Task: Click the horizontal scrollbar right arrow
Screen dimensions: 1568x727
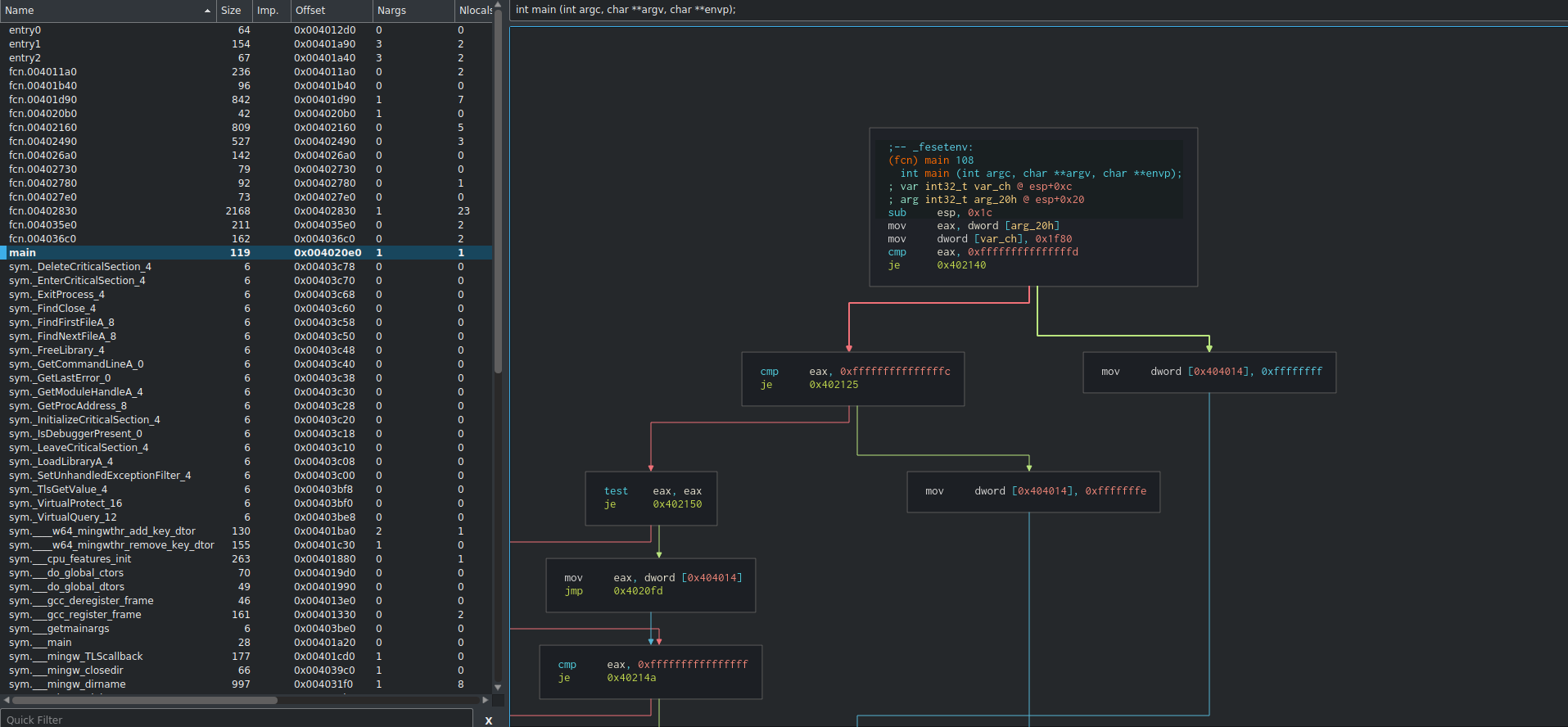Action: point(486,700)
